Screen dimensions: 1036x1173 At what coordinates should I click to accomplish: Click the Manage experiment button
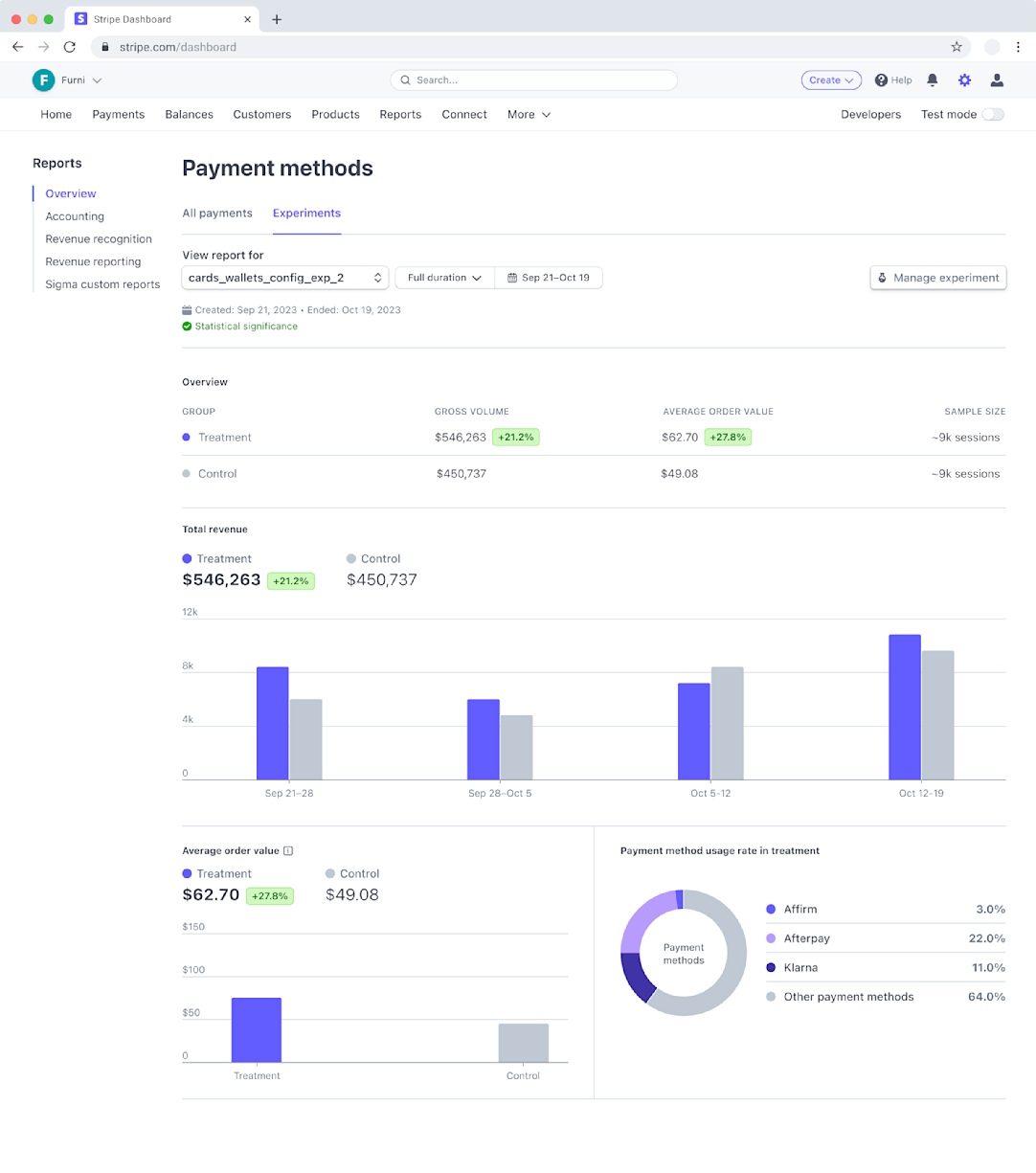click(x=937, y=278)
